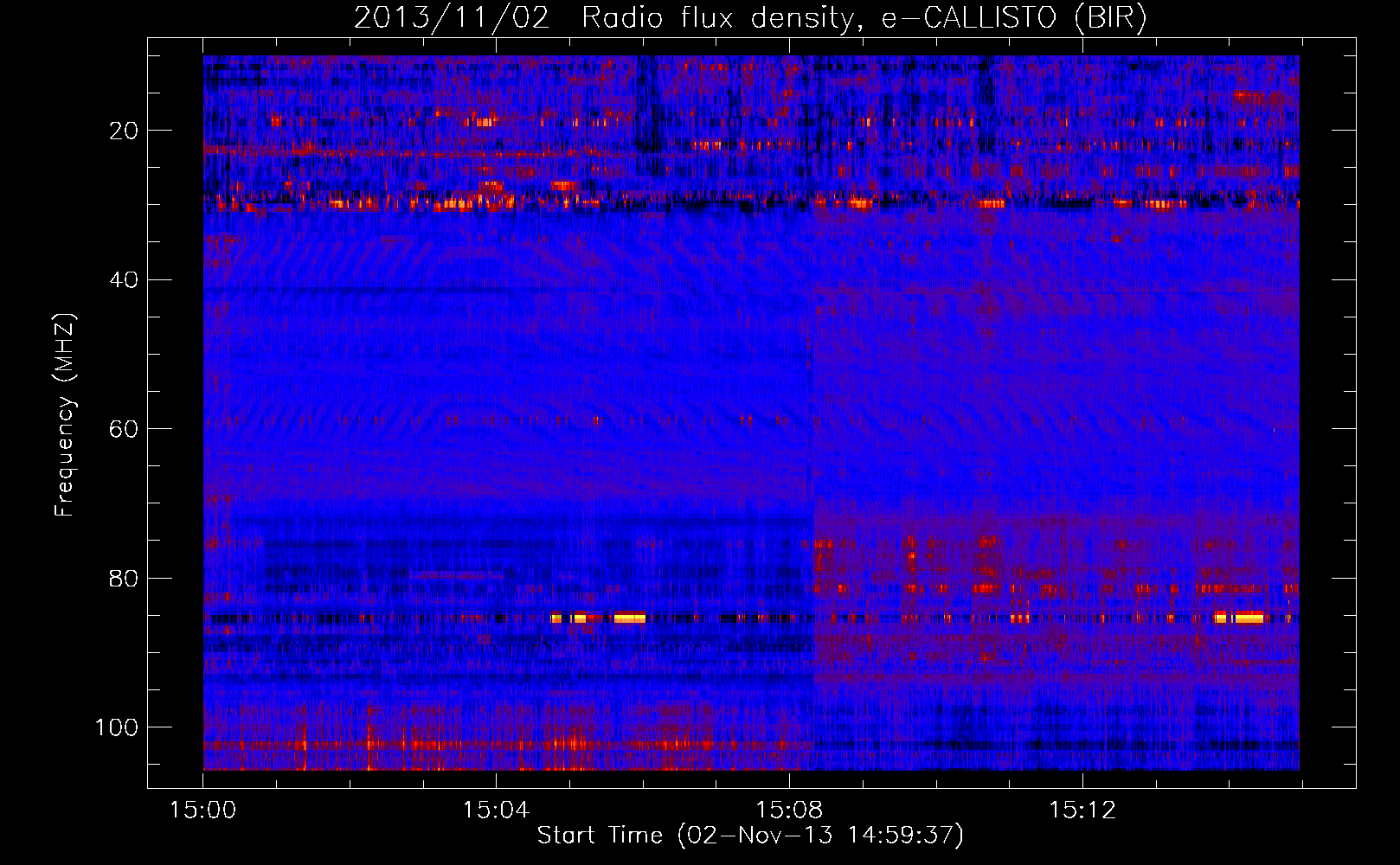Select the Frequency (MHZ) axis label

click(x=65, y=415)
